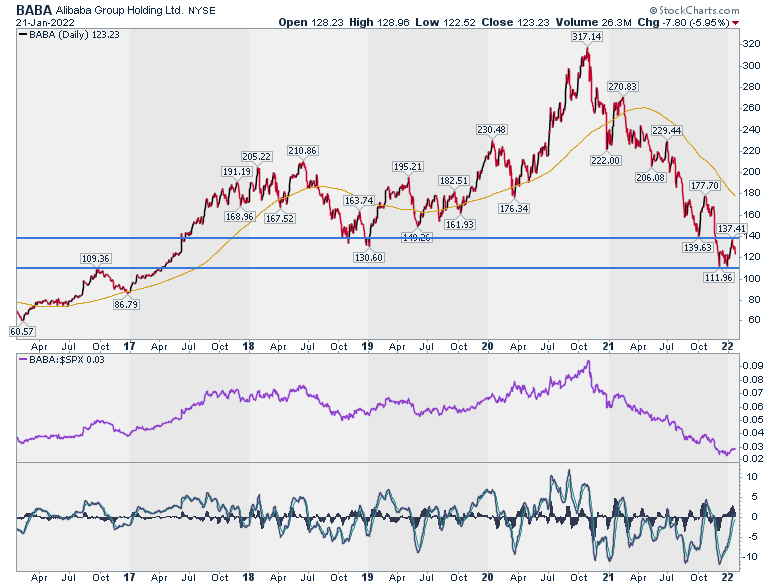Click the 163.74 price label
The height and width of the screenshot is (586, 780).
[x=359, y=200]
